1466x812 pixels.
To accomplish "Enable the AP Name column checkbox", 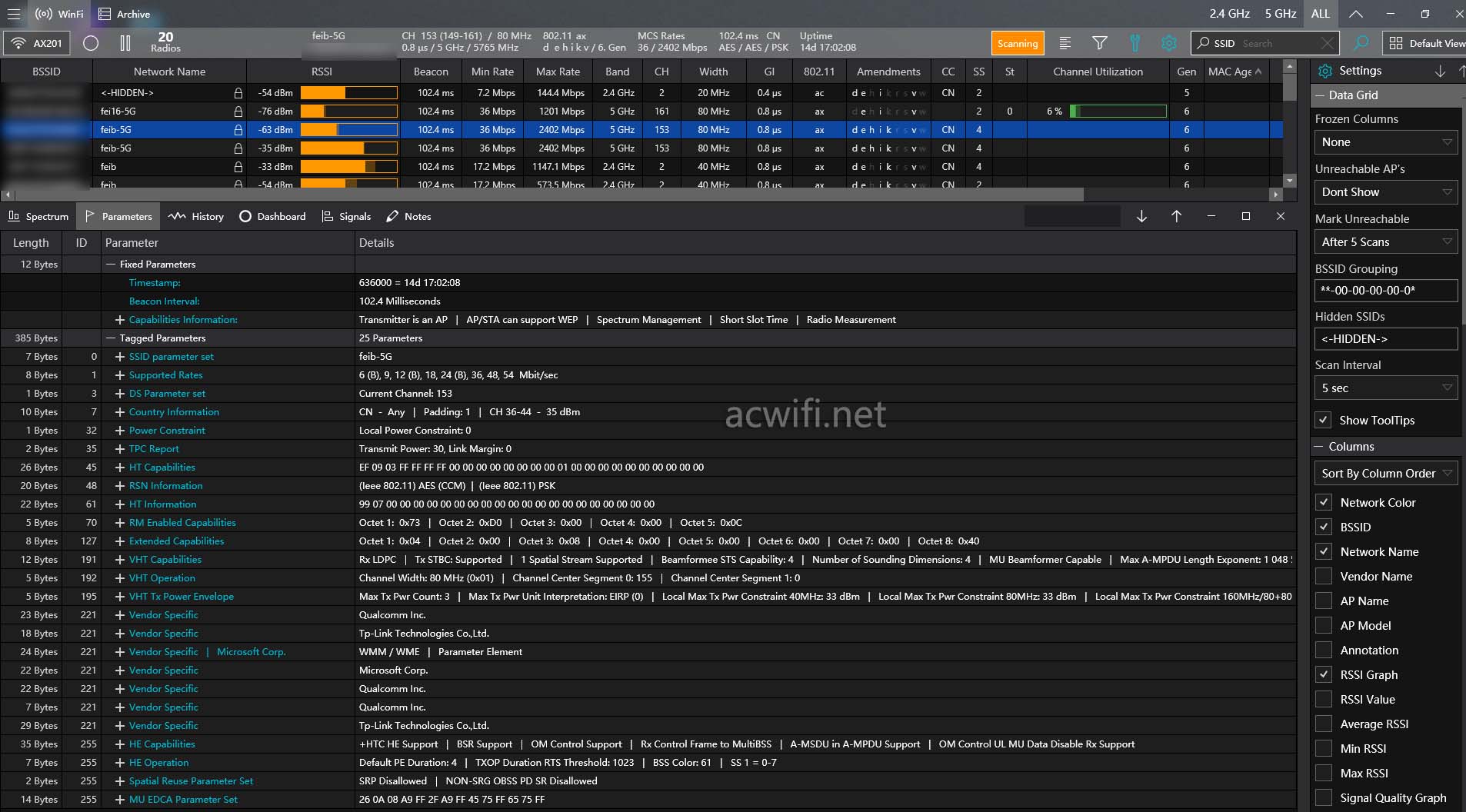I will pos(1323,601).
